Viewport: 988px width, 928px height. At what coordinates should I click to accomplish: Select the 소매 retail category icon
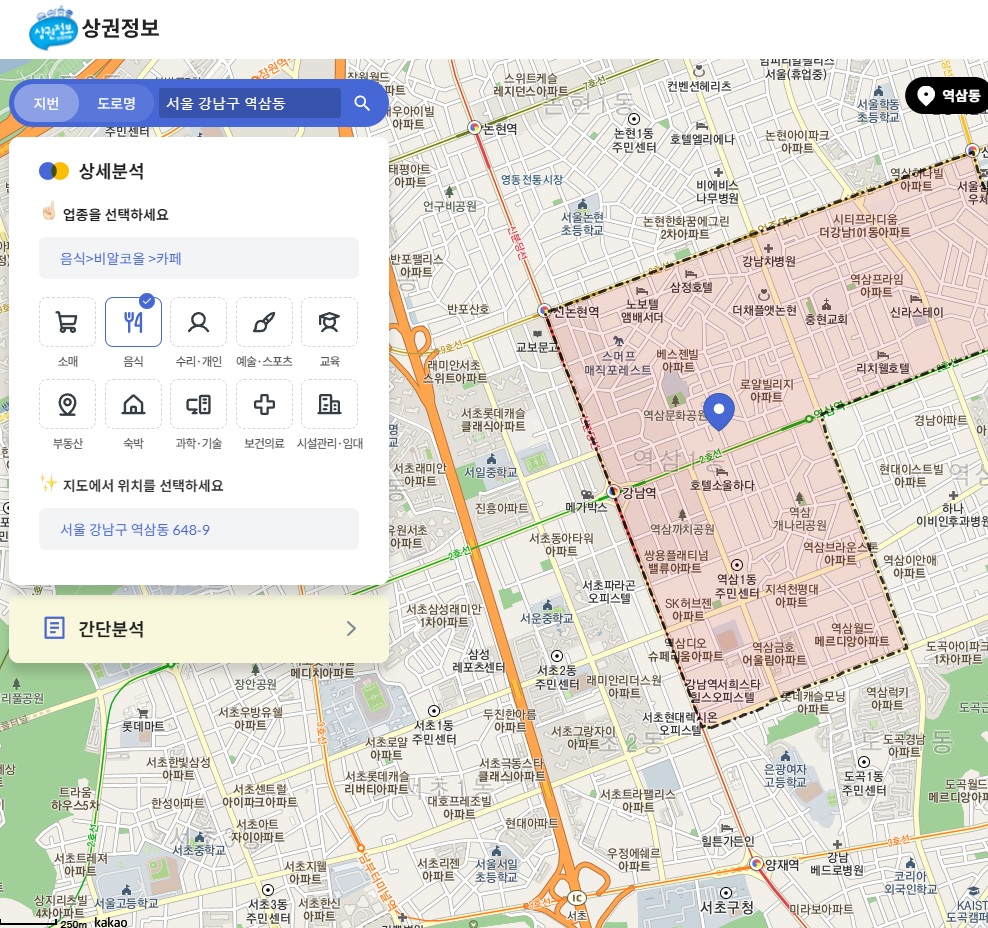66,322
